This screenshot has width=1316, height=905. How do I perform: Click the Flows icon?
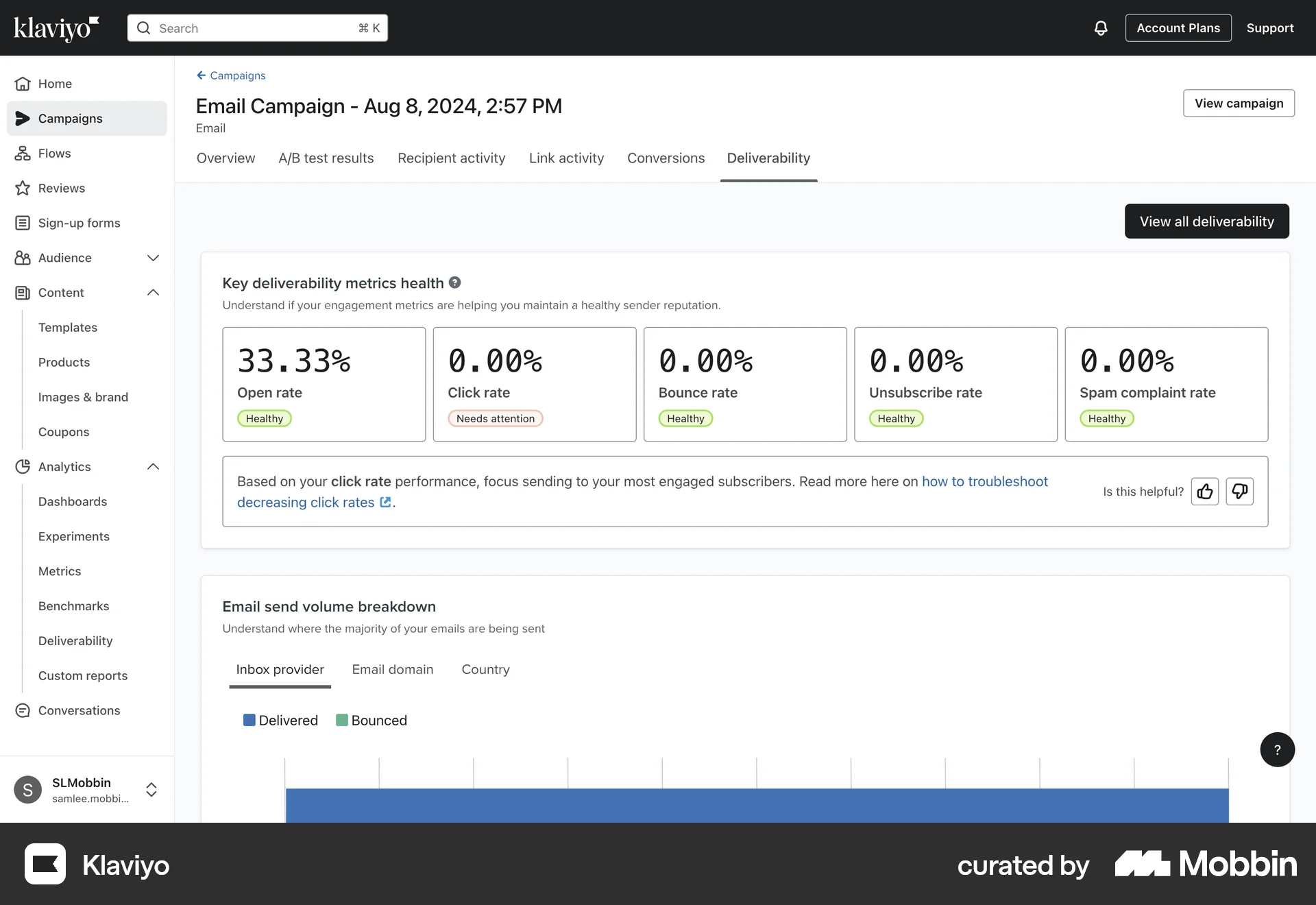click(23, 153)
